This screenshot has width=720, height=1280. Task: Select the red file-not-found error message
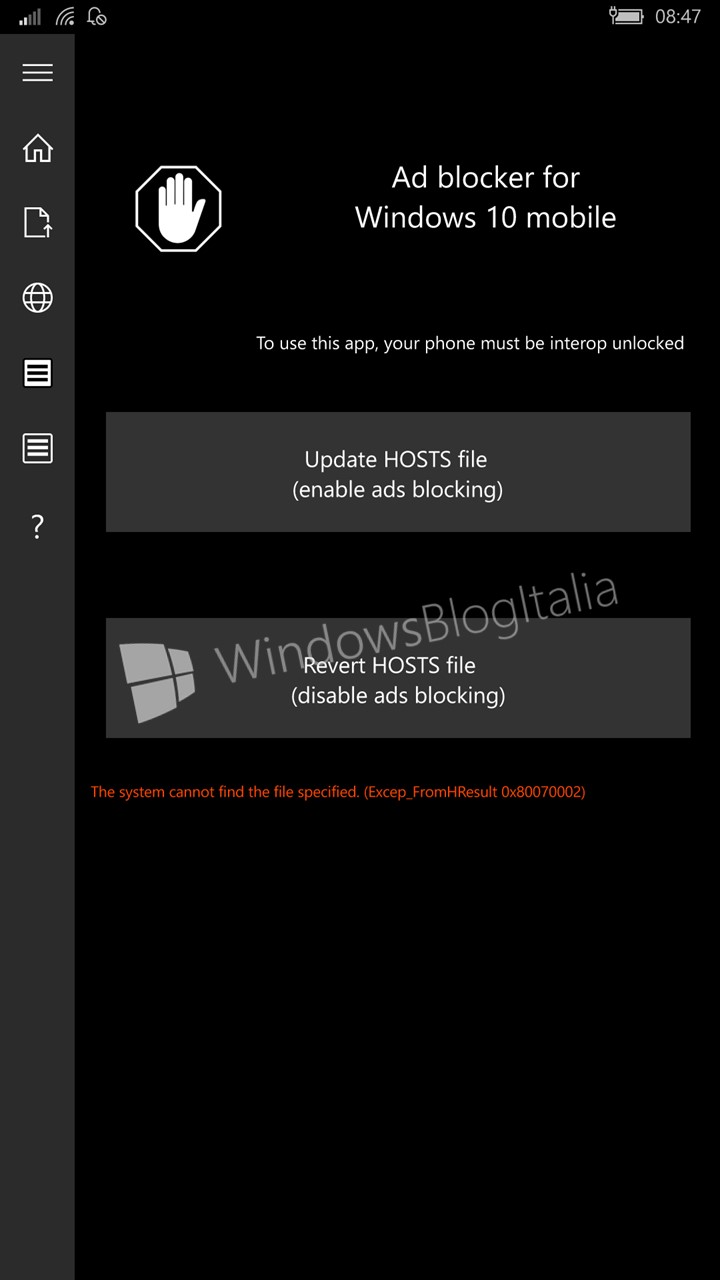338,792
